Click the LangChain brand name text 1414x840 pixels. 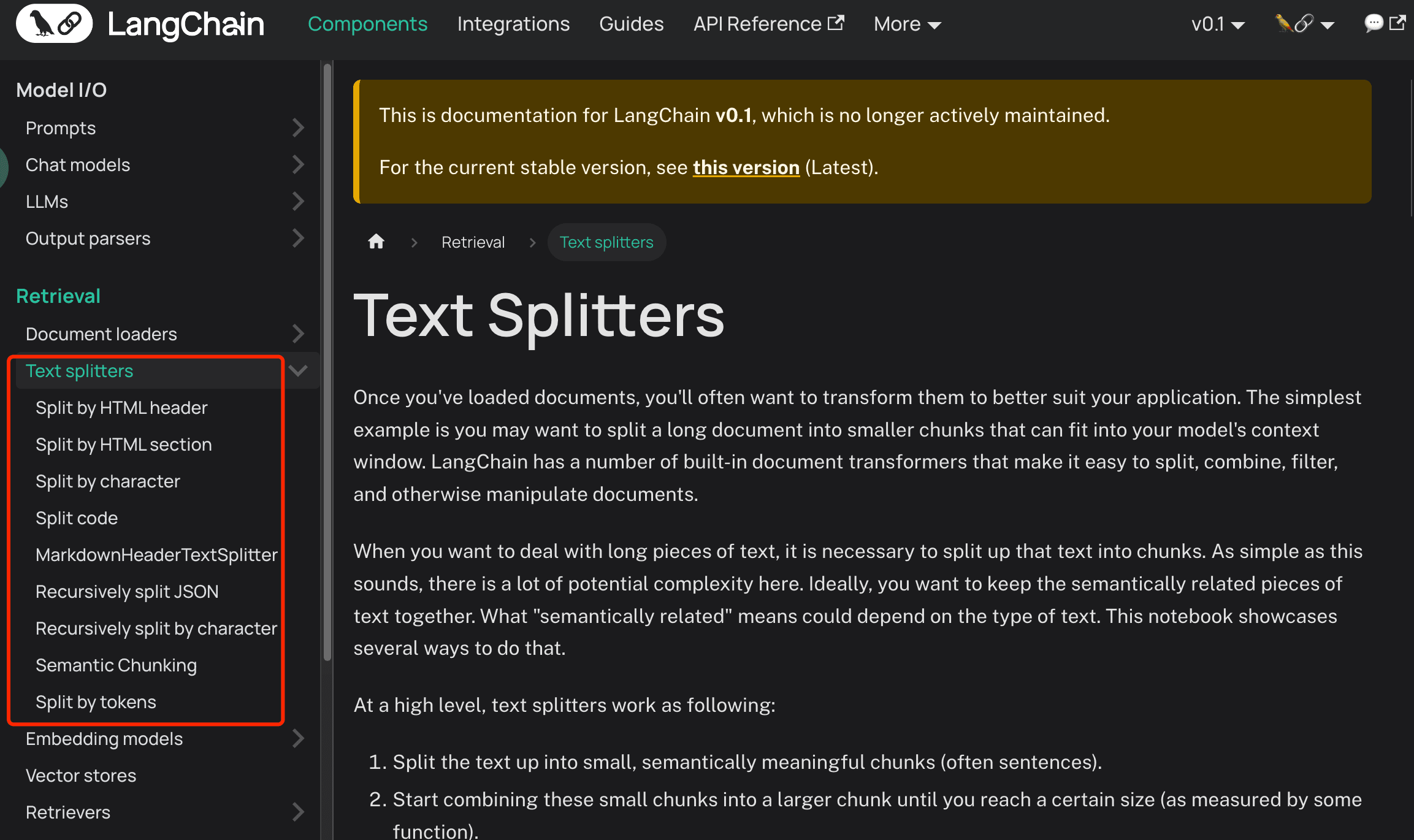[x=186, y=25]
